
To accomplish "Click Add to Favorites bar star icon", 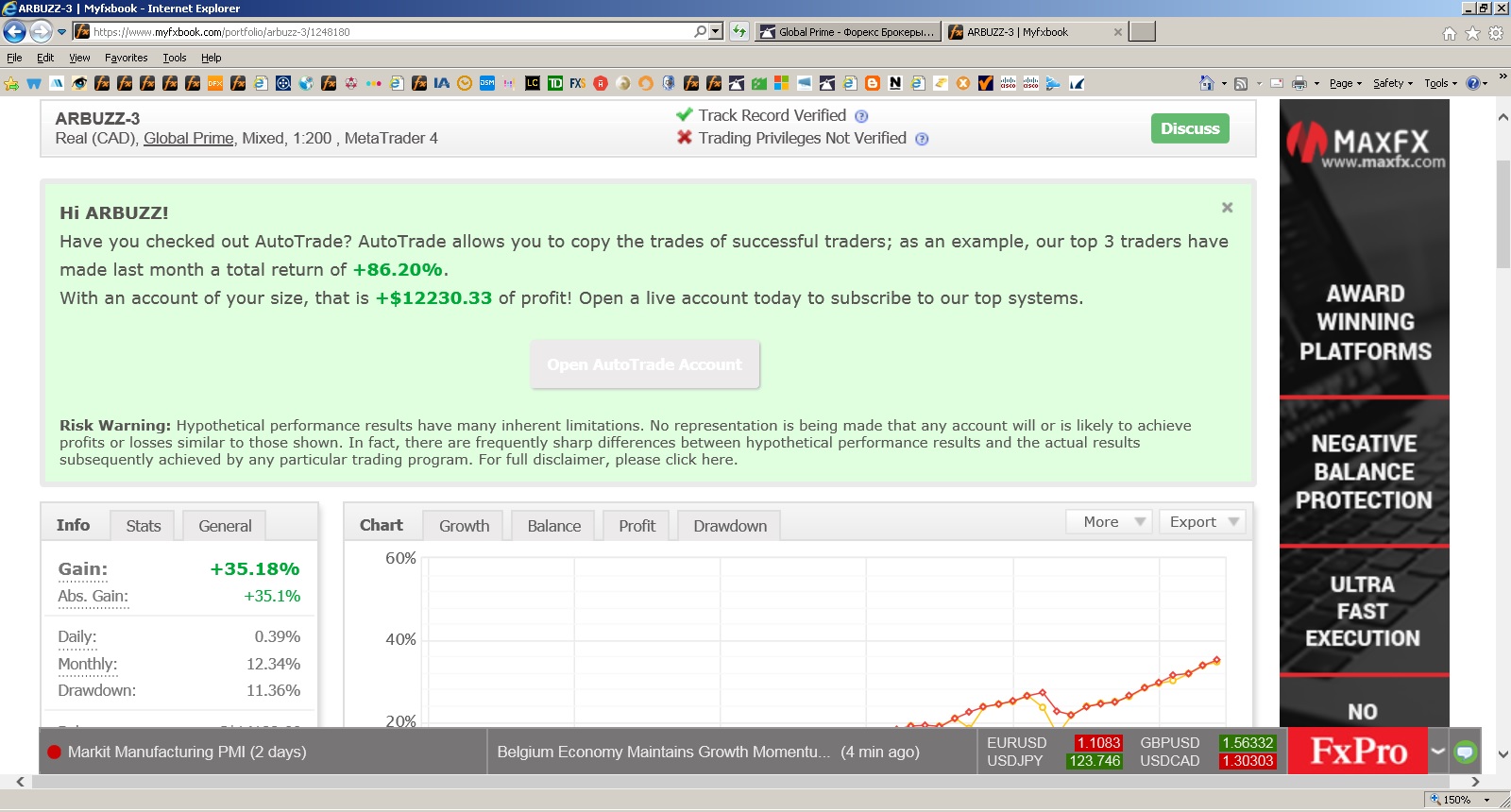I will pyautogui.click(x=11, y=83).
